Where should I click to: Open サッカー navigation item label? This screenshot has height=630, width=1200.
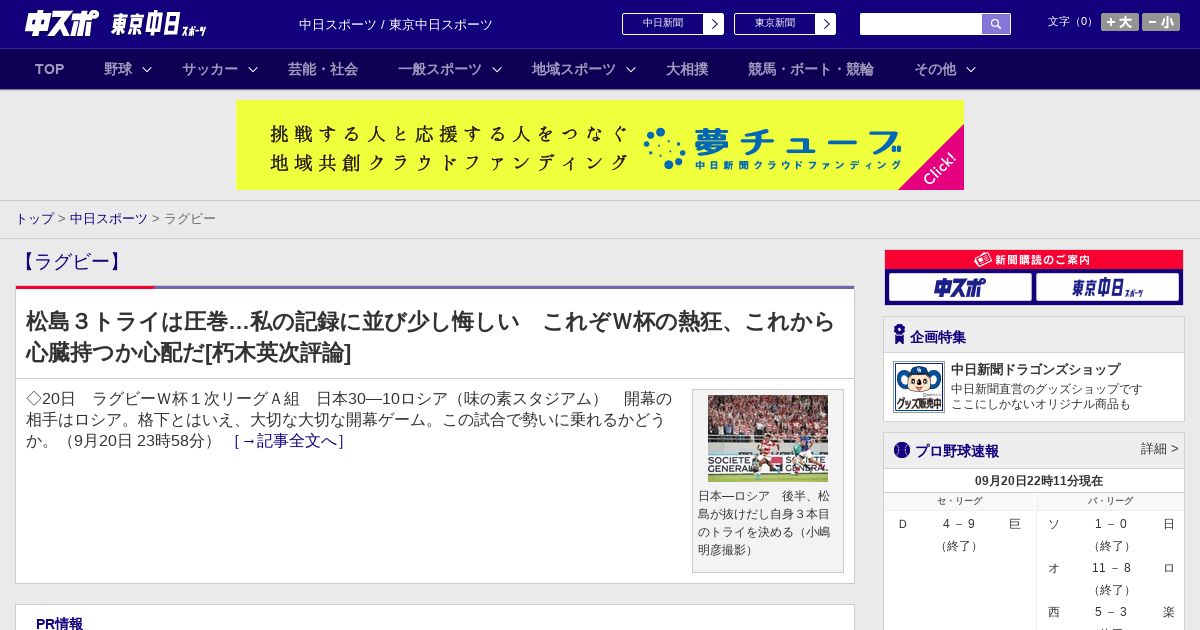point(210,69)
